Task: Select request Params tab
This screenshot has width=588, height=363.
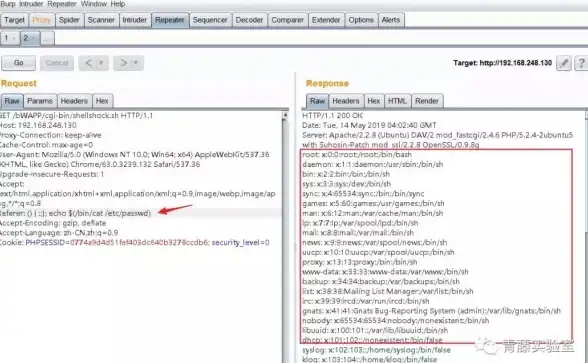Action: click(x=40, y=101)
